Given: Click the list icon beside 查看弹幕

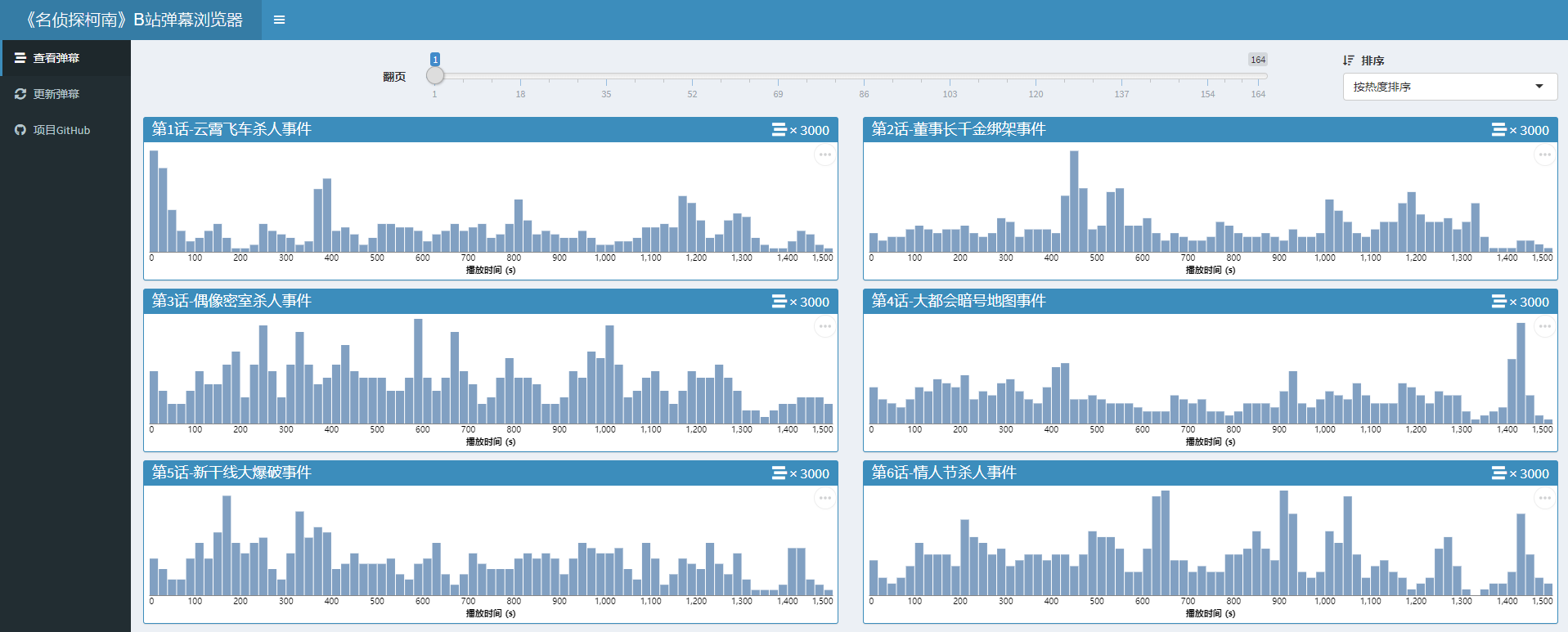Looking at the screenshot, I should (x=20, y=58).
